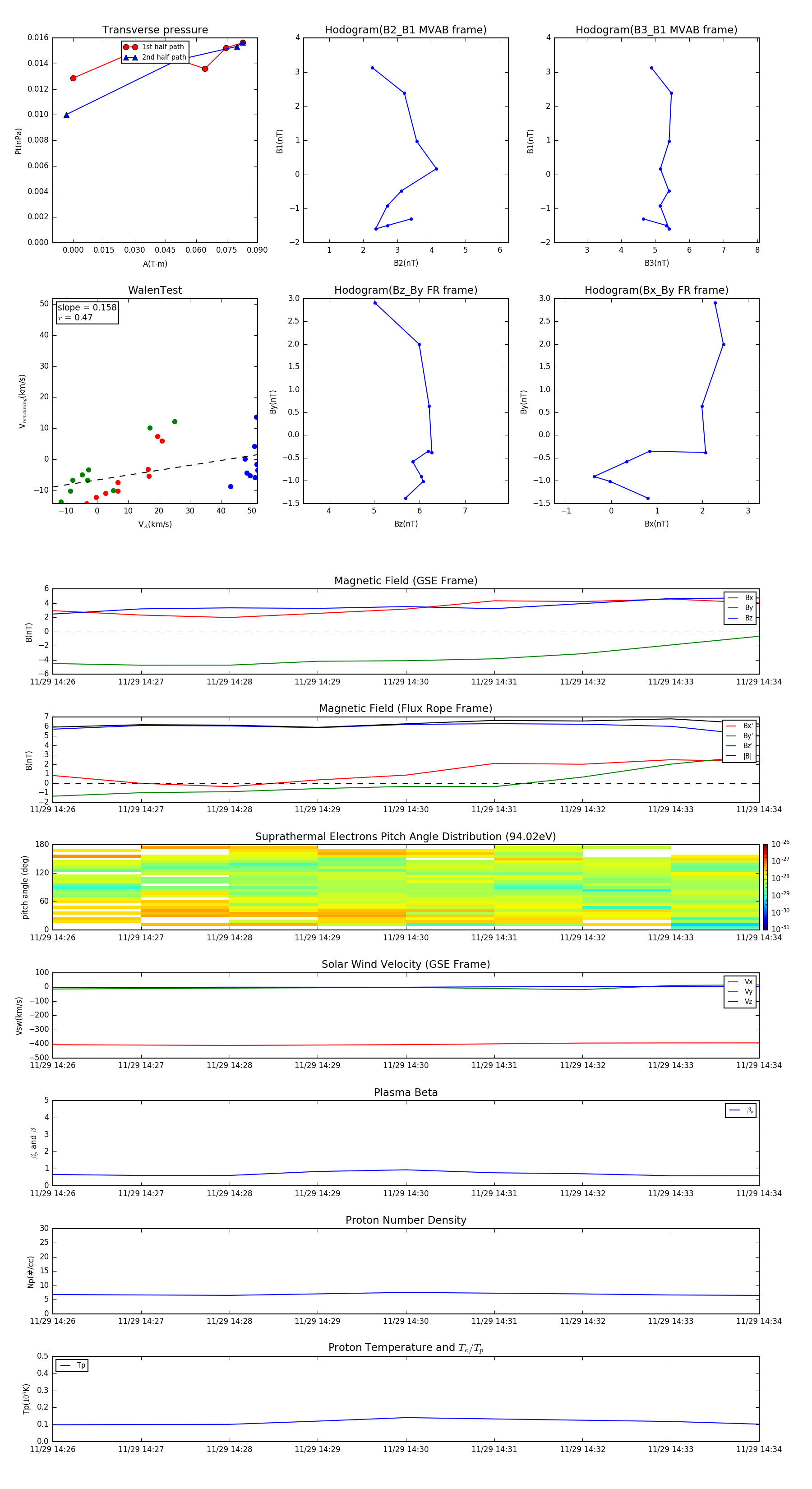
Task: Click the "βp" legend in Plasma Beta plot
Action: [741, 1110]
